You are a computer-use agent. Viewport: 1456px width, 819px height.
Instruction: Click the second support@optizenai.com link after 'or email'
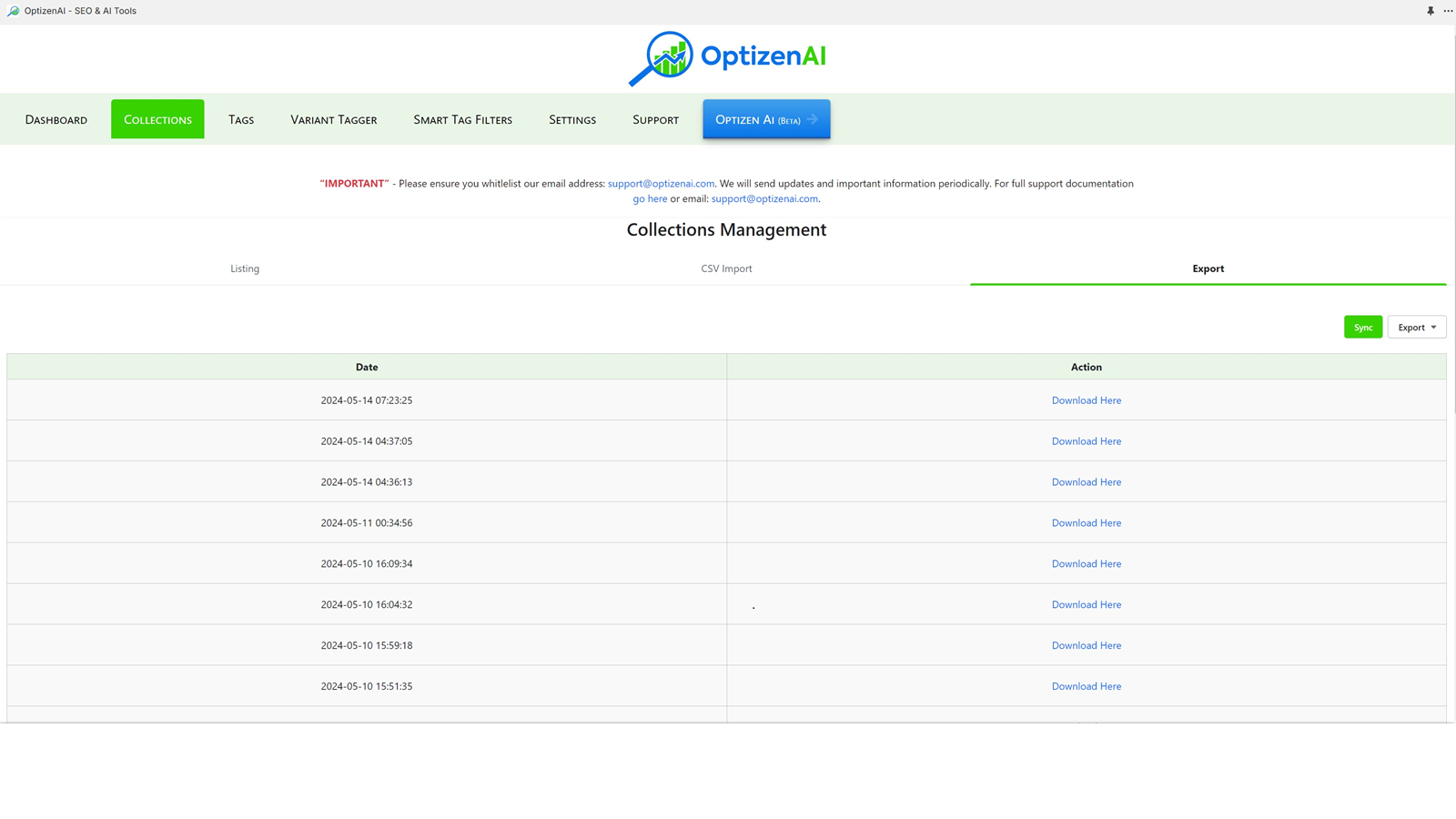(764, 198)
